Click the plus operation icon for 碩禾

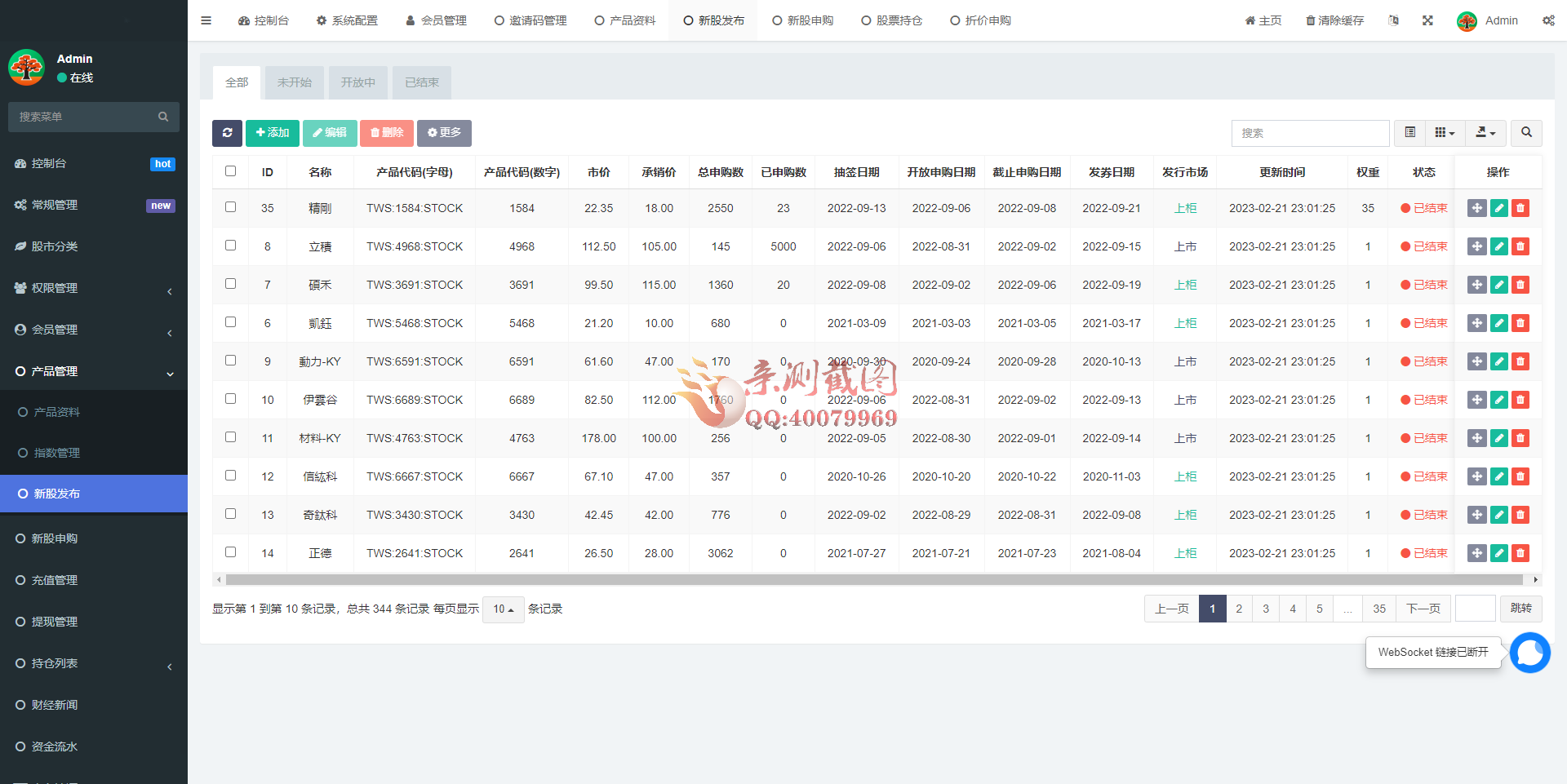[x=1477, y=285]
